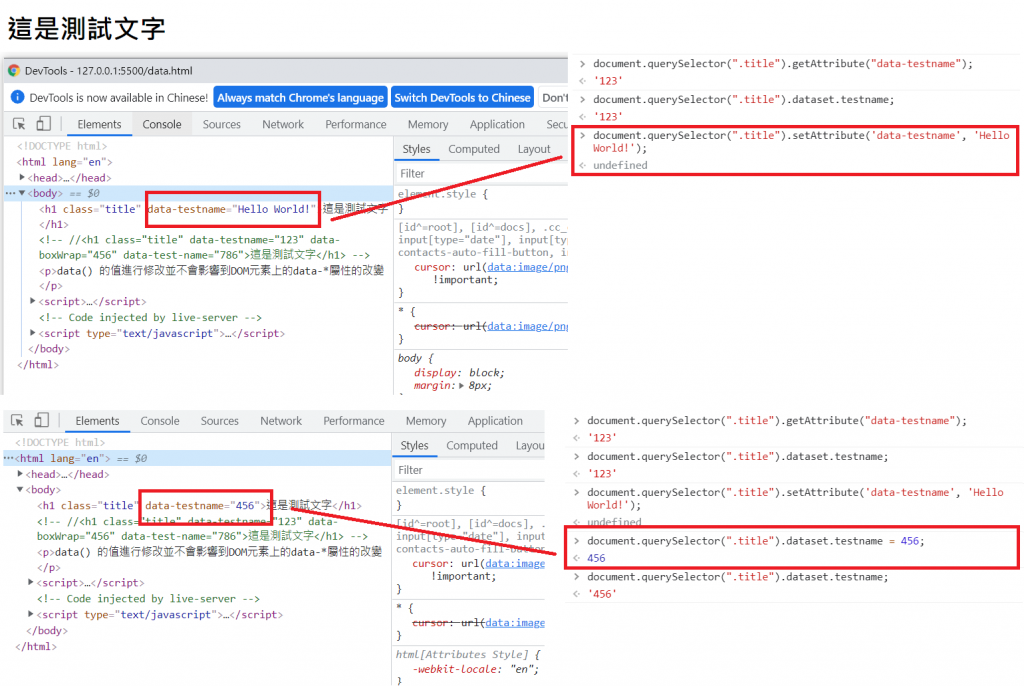Open the Elements tab in the lower DevTools panel
The image size is (1024, 686).
[97, 421]
